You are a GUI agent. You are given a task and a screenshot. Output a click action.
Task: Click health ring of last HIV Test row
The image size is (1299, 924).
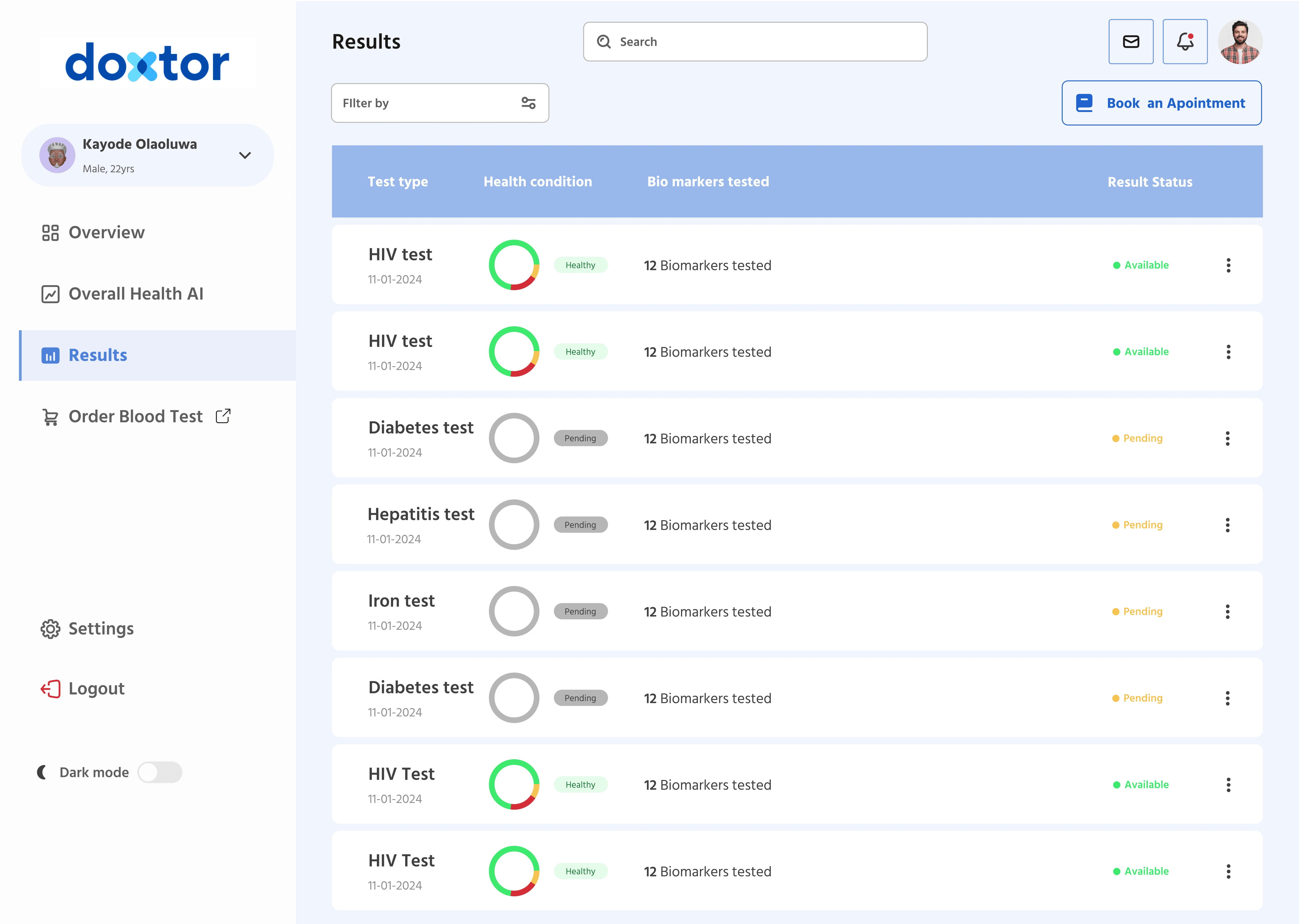point(514,871)
